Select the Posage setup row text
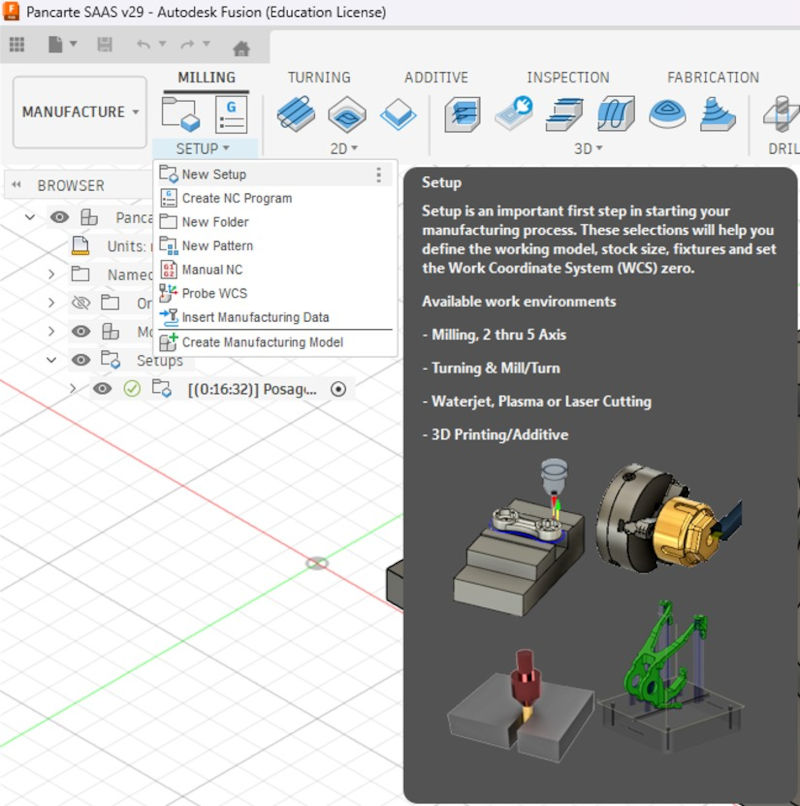Image resolution: width=800 pixels, height=806 pixels. 252,389
